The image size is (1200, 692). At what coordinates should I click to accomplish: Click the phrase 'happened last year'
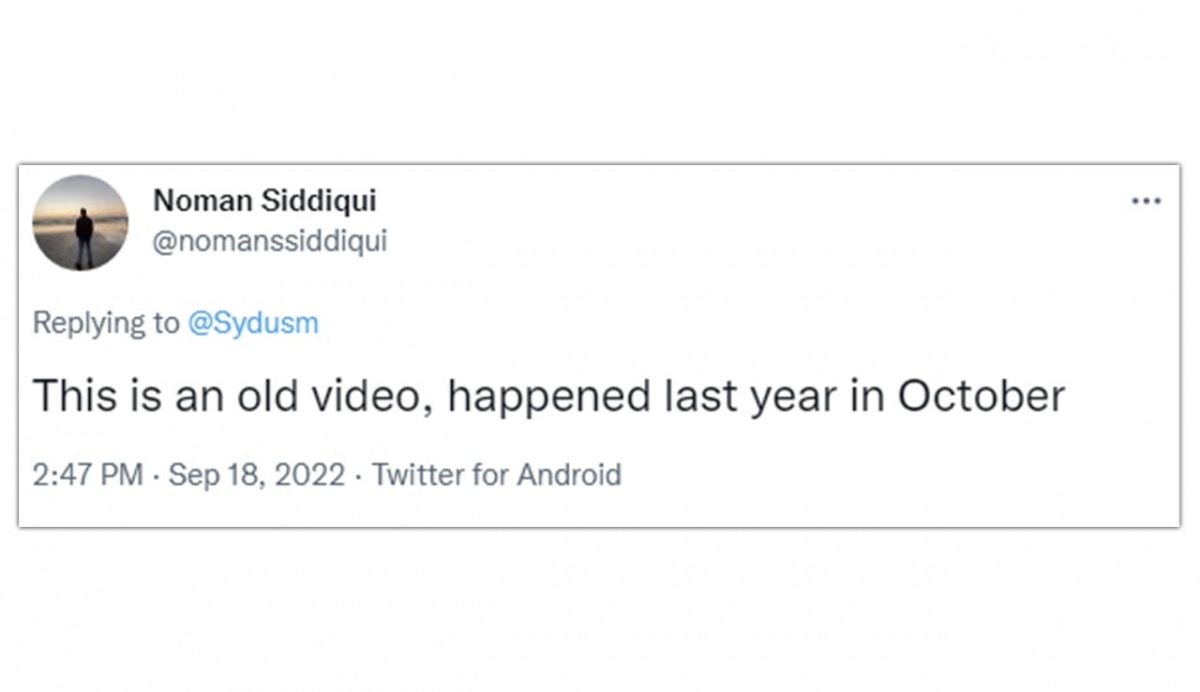tap(636, 397)
